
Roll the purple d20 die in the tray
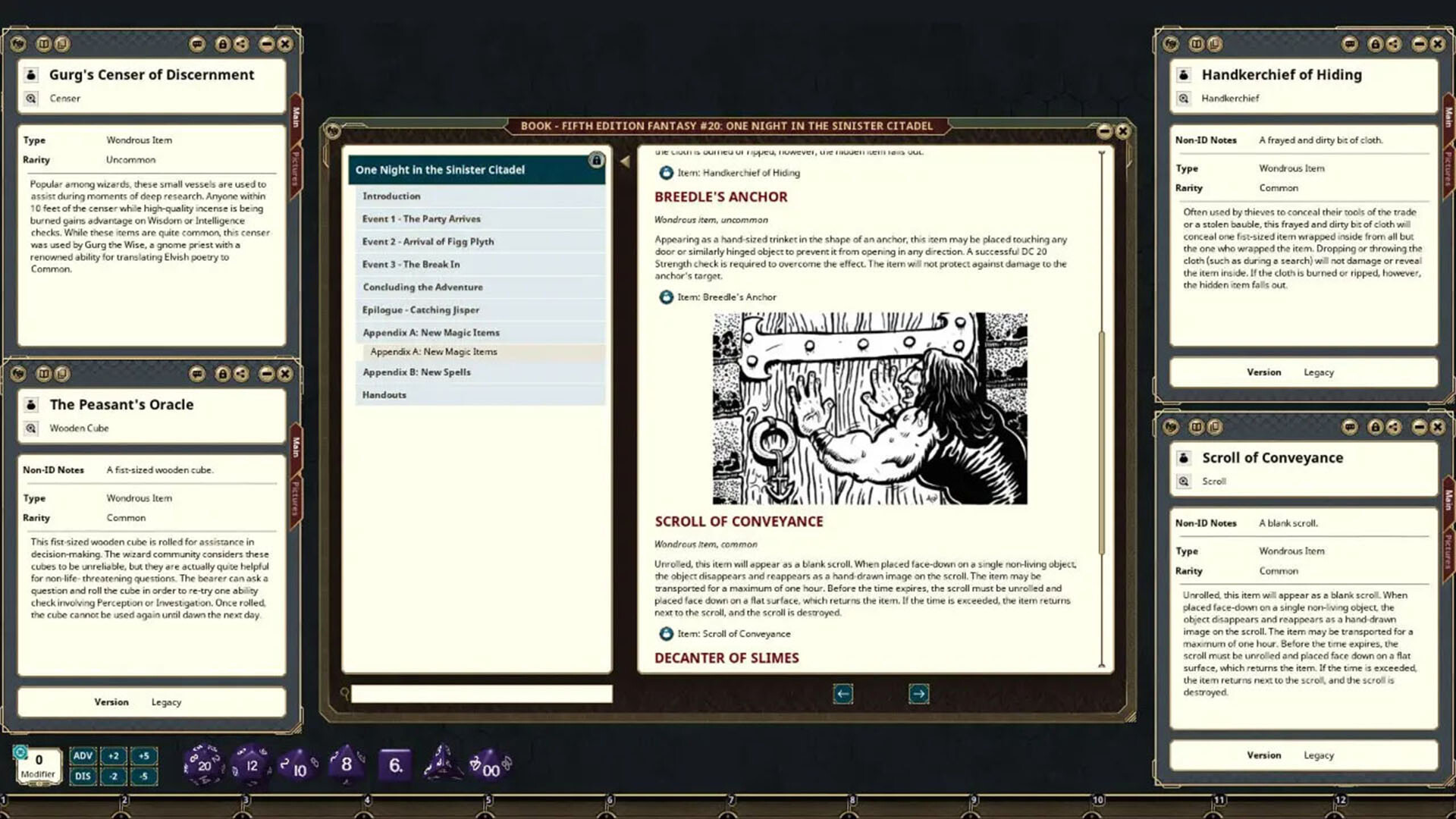click(x=205, y=765)
